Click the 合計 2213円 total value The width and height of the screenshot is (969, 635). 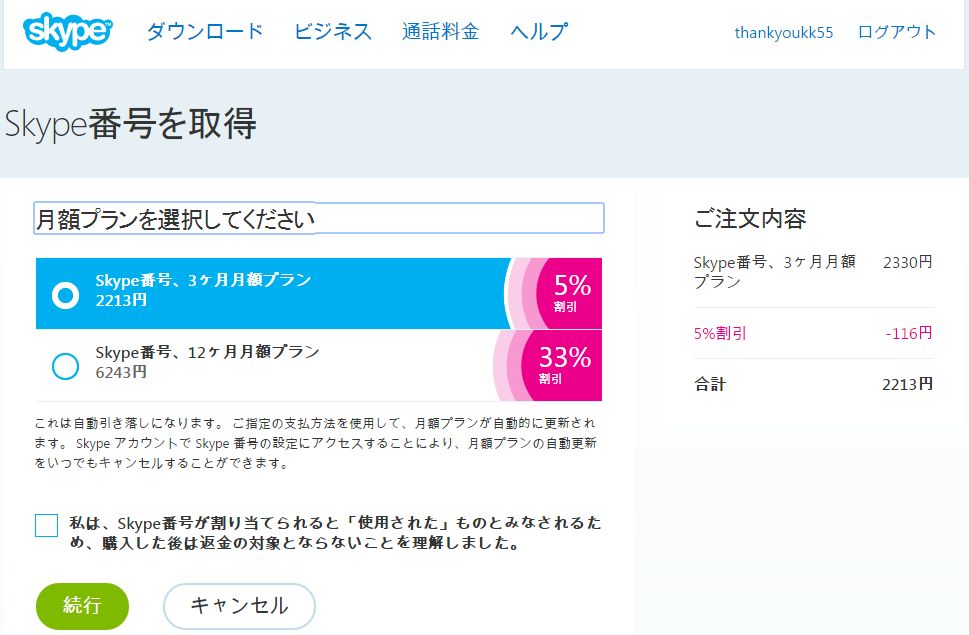(x=907, y=384)
